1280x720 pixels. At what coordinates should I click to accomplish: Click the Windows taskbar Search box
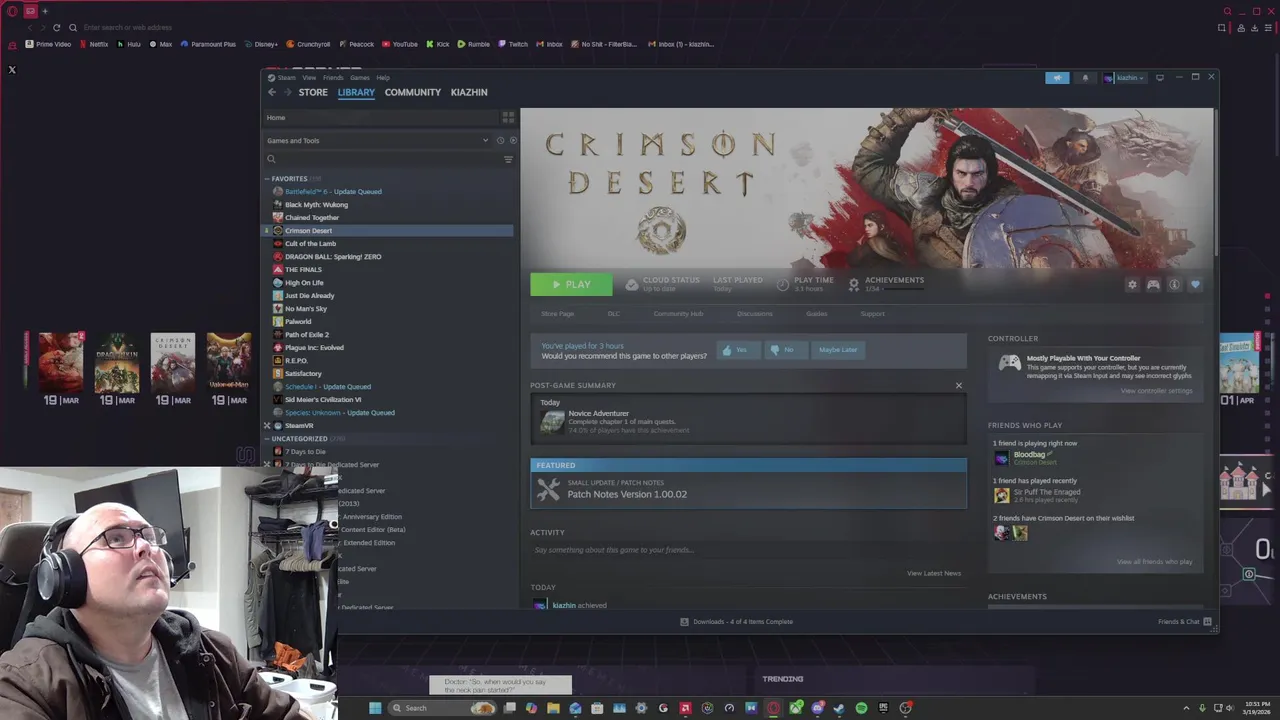tap(442, 708)
